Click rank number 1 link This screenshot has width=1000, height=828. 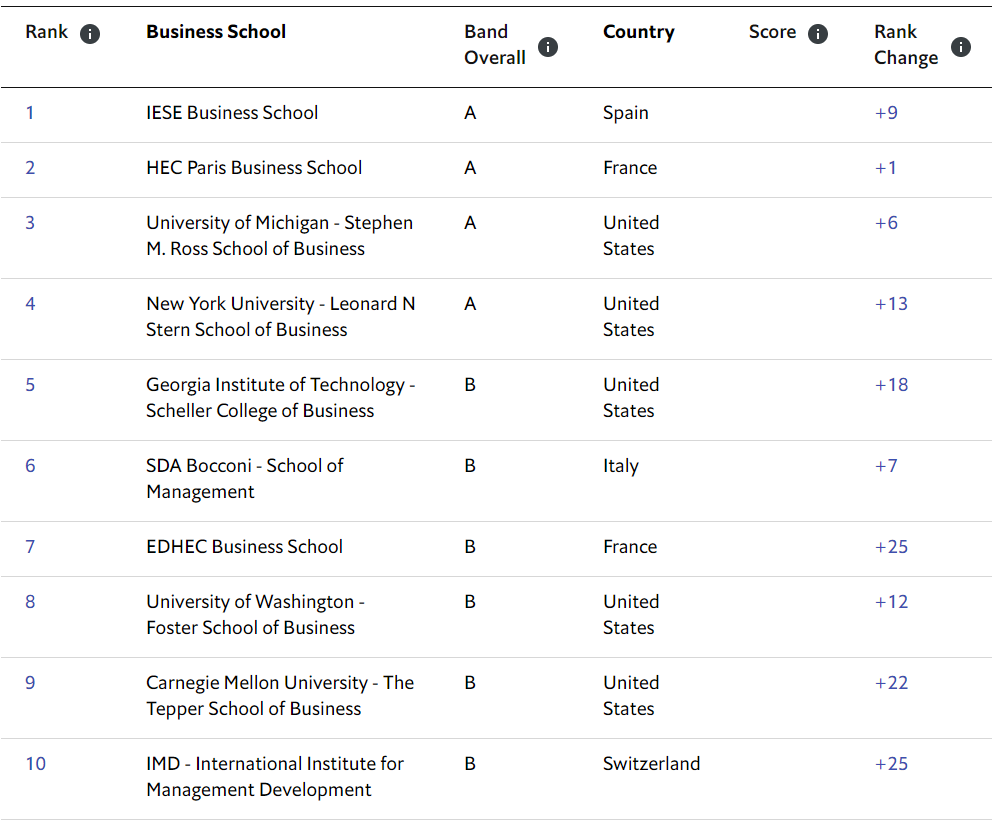click(30, 113)
